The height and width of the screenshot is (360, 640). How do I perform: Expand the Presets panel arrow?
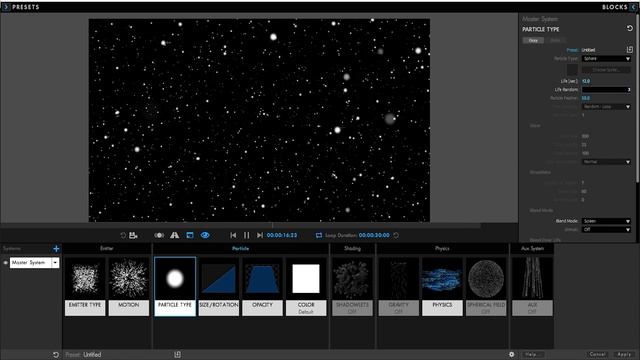[x=6, y=7]
